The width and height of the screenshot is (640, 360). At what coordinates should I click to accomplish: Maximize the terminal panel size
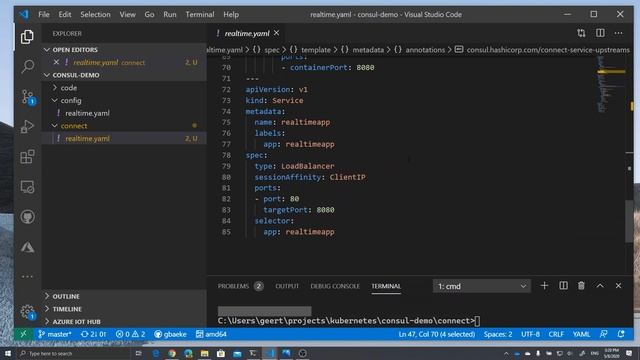tap(600, 286)
